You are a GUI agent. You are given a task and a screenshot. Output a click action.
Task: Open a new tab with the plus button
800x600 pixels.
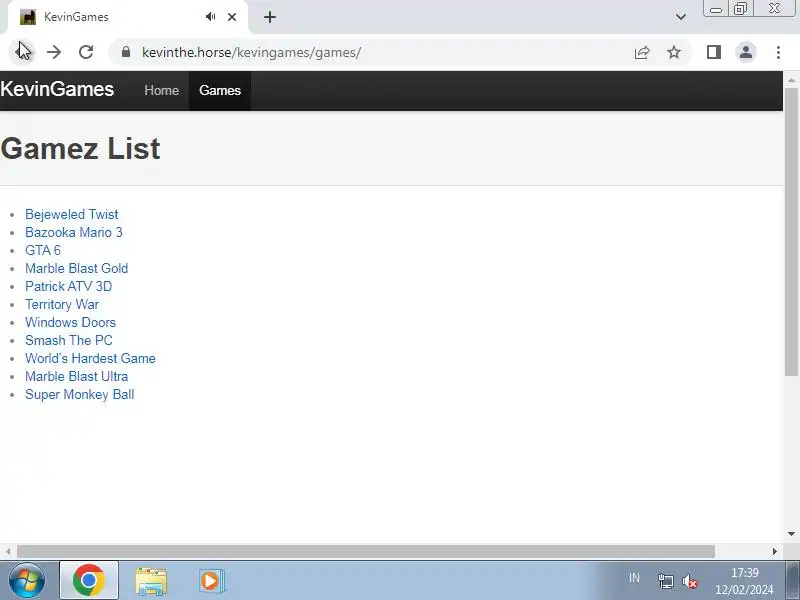point(270,17)
